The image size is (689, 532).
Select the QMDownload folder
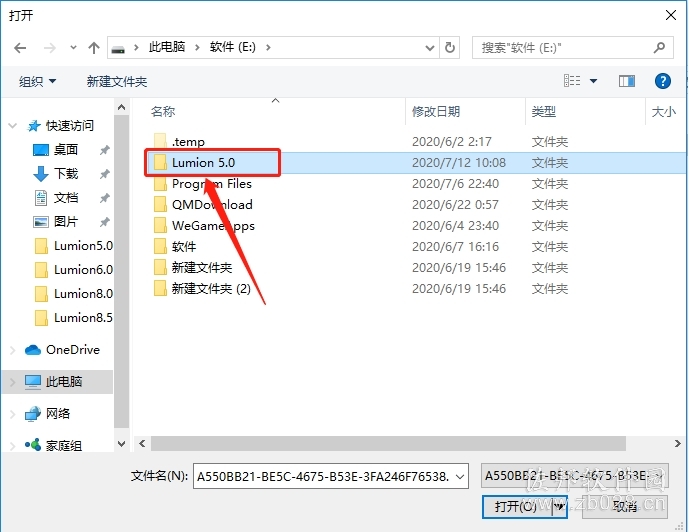(x=212, y=205)
